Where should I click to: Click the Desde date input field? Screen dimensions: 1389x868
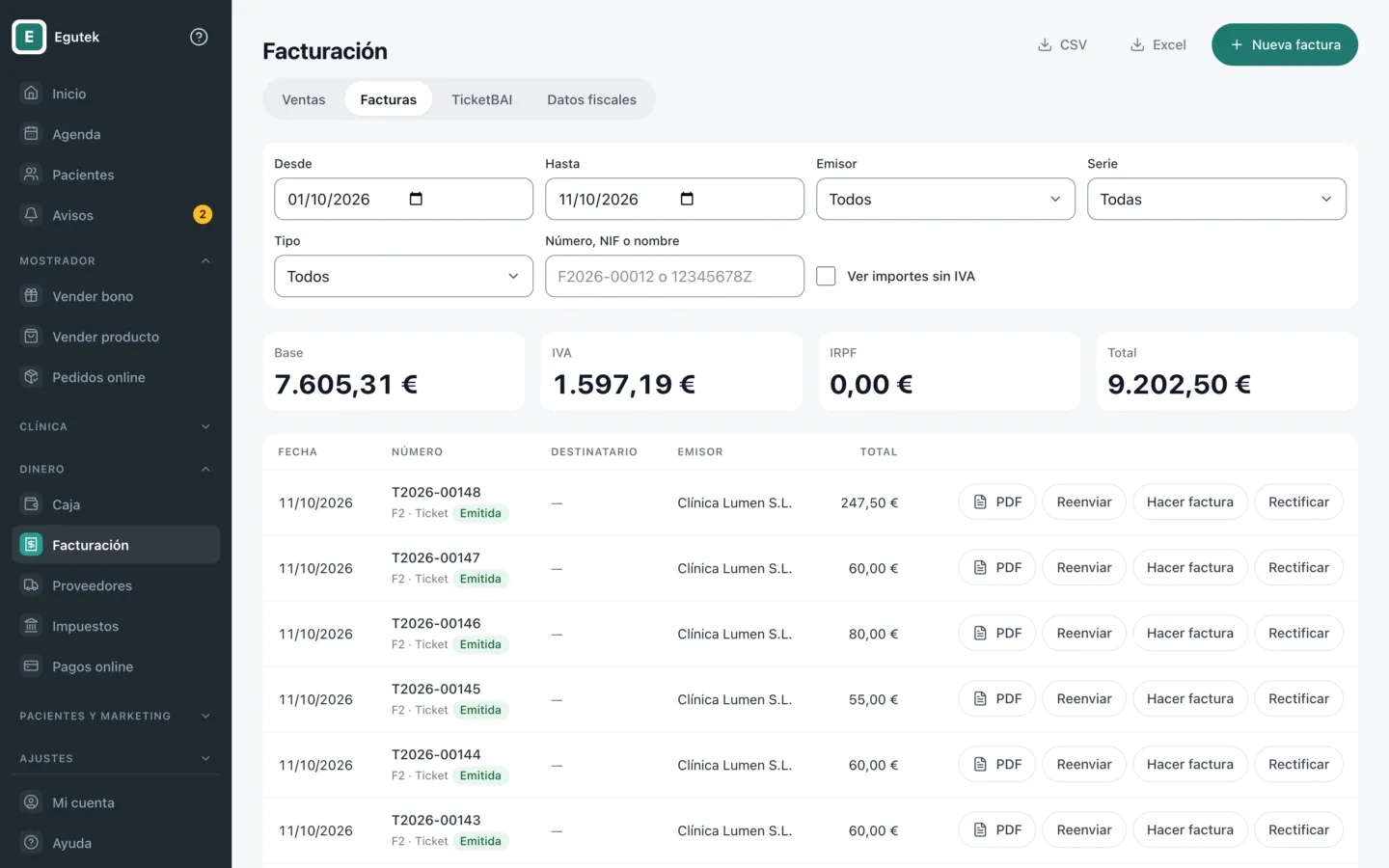click(403, 199)
